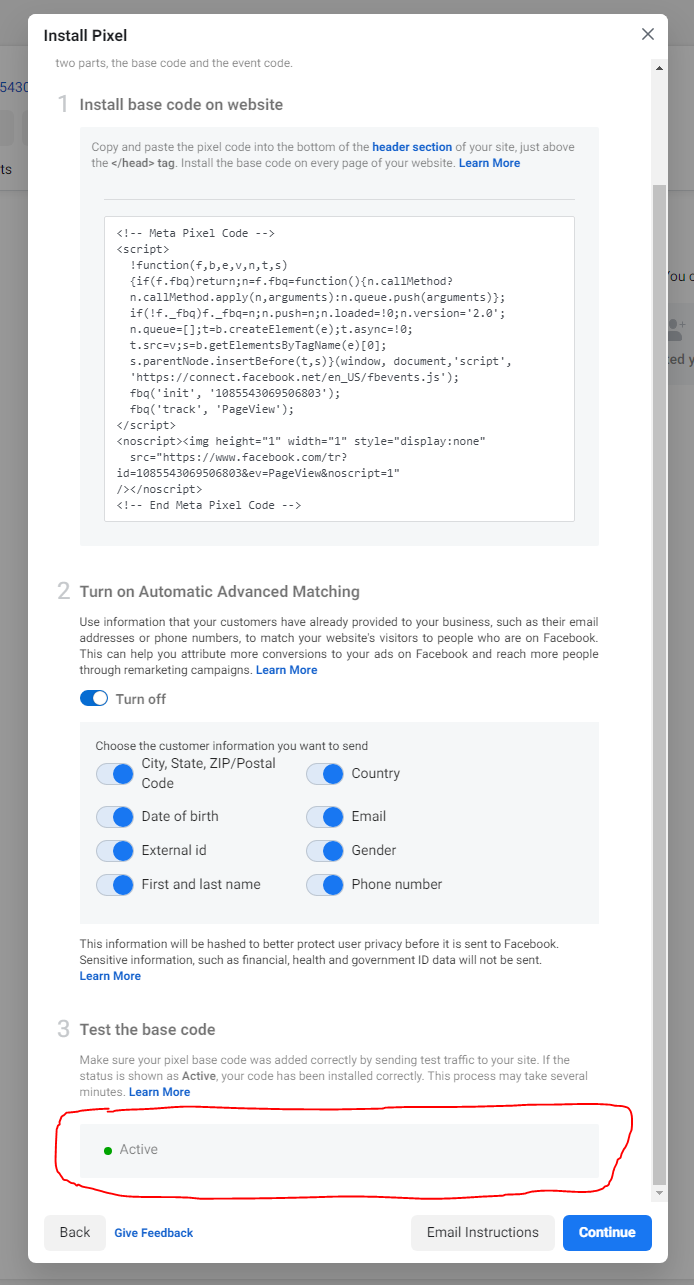Click the '<!-- End Meta Pixel Code -->' line
The width and height of the screenshot is (694, 1285).
coord(209,505)
